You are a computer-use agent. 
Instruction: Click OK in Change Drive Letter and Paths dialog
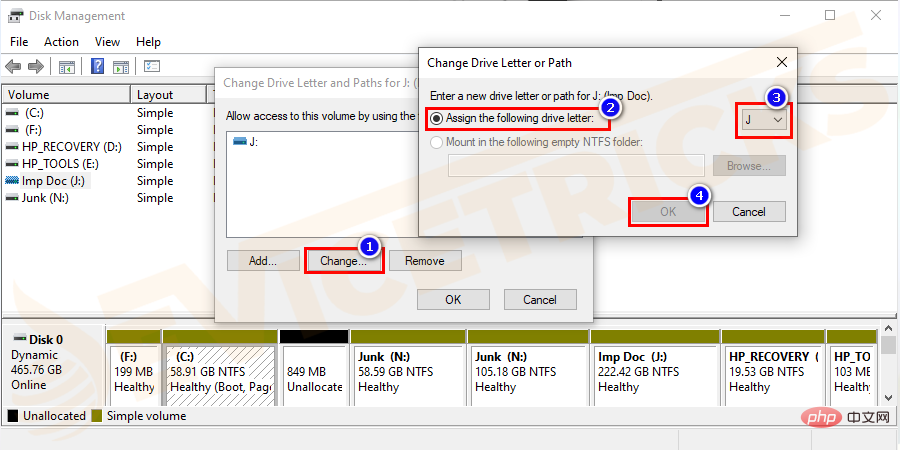click(453, 300)
